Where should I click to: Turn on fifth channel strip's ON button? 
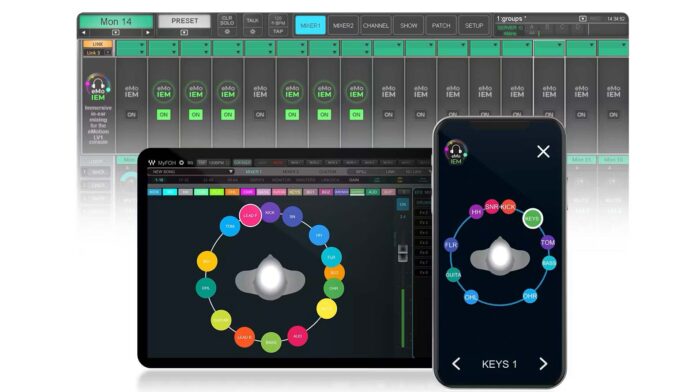[260, 115]
